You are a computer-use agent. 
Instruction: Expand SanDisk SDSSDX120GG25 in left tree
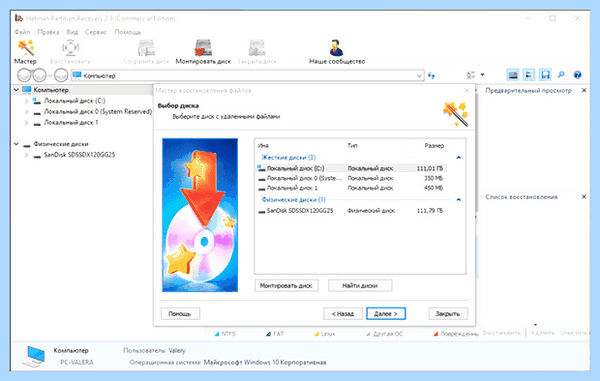26,155
